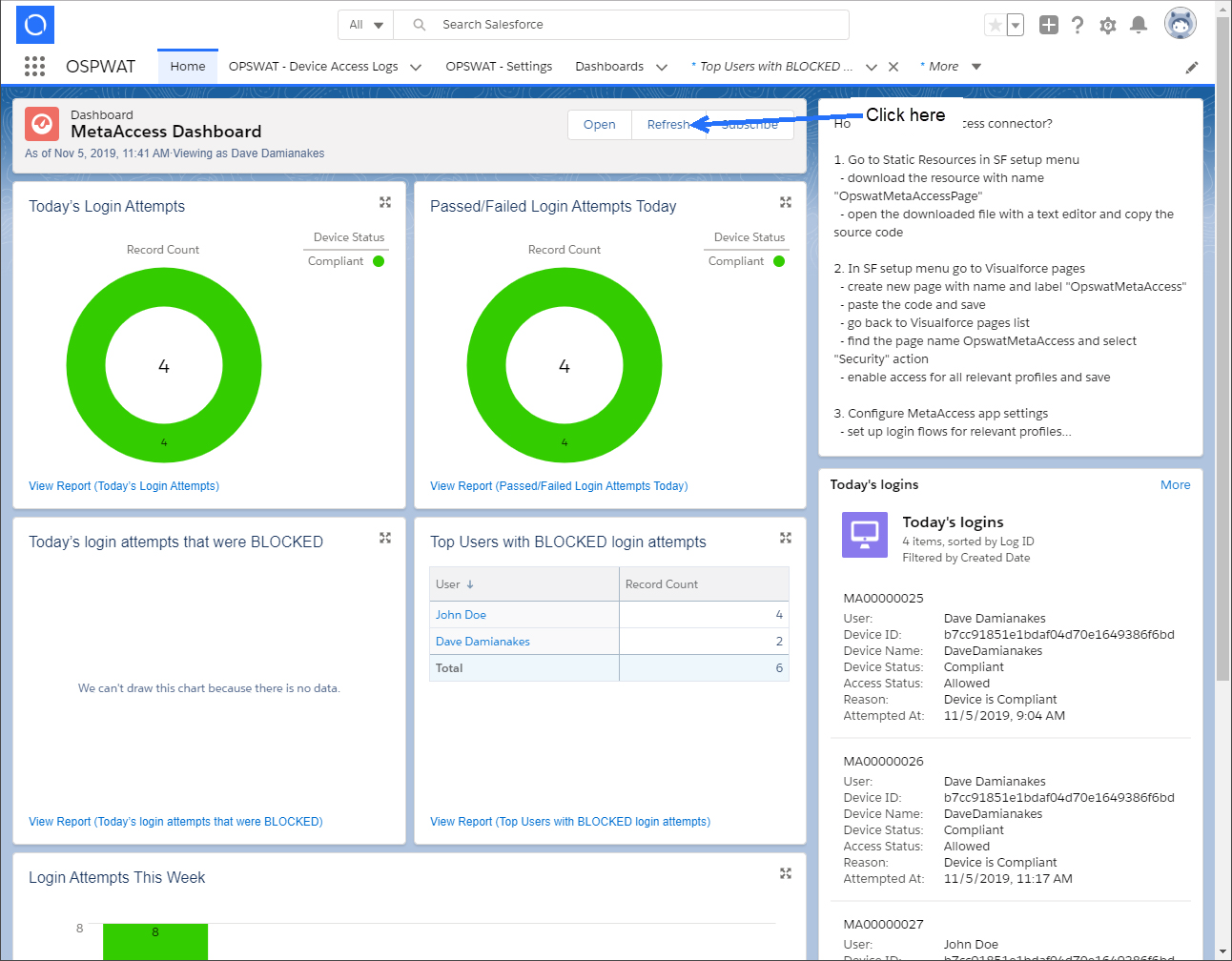Open the Notifications bell icon
The image size is (1232, 961).
coord(1139,25)
